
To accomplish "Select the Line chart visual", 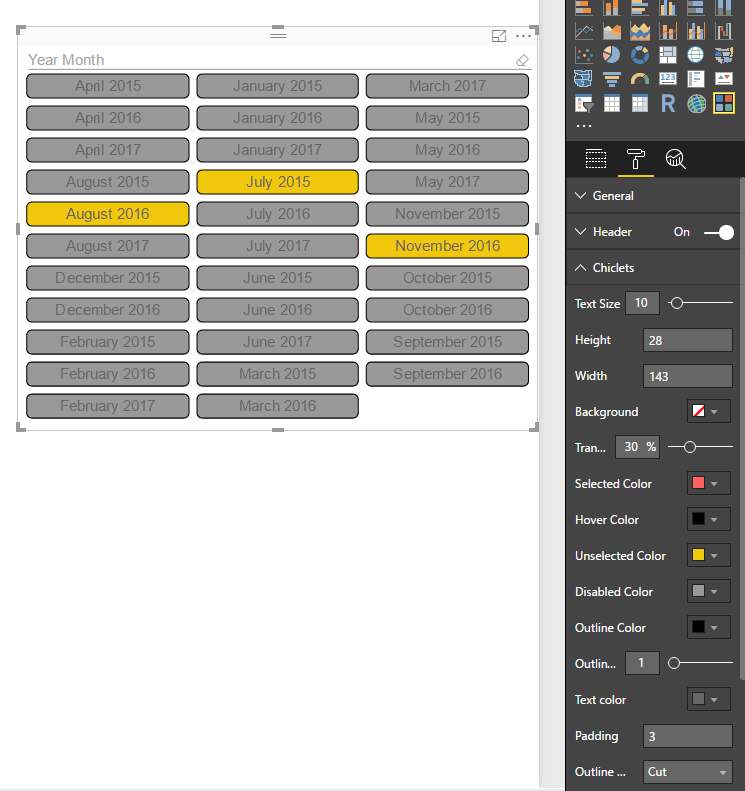I will click(x=584, y=32).
